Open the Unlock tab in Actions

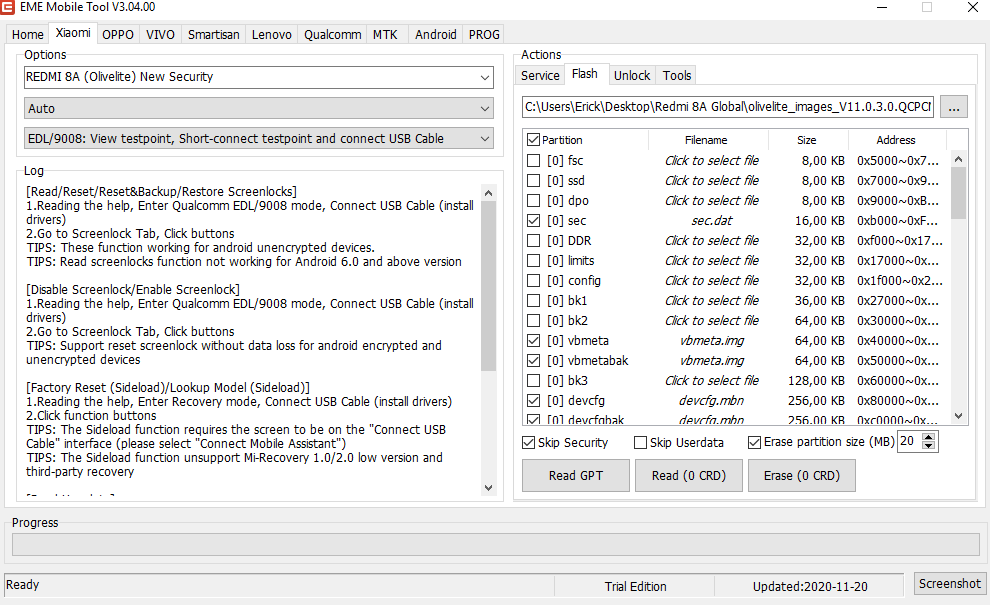point(631,75)
